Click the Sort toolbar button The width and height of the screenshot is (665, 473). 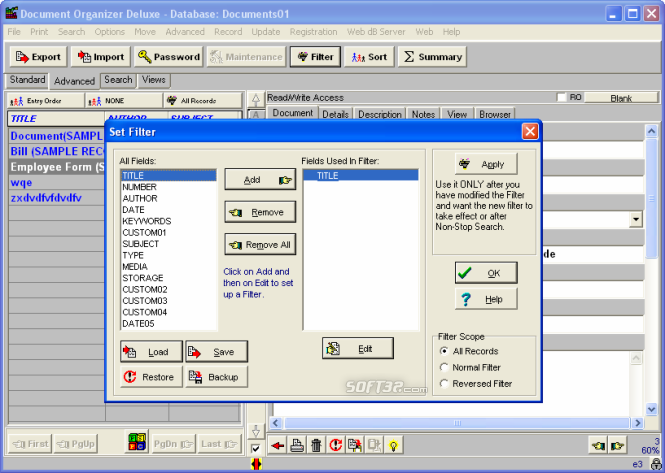(369, 57)
